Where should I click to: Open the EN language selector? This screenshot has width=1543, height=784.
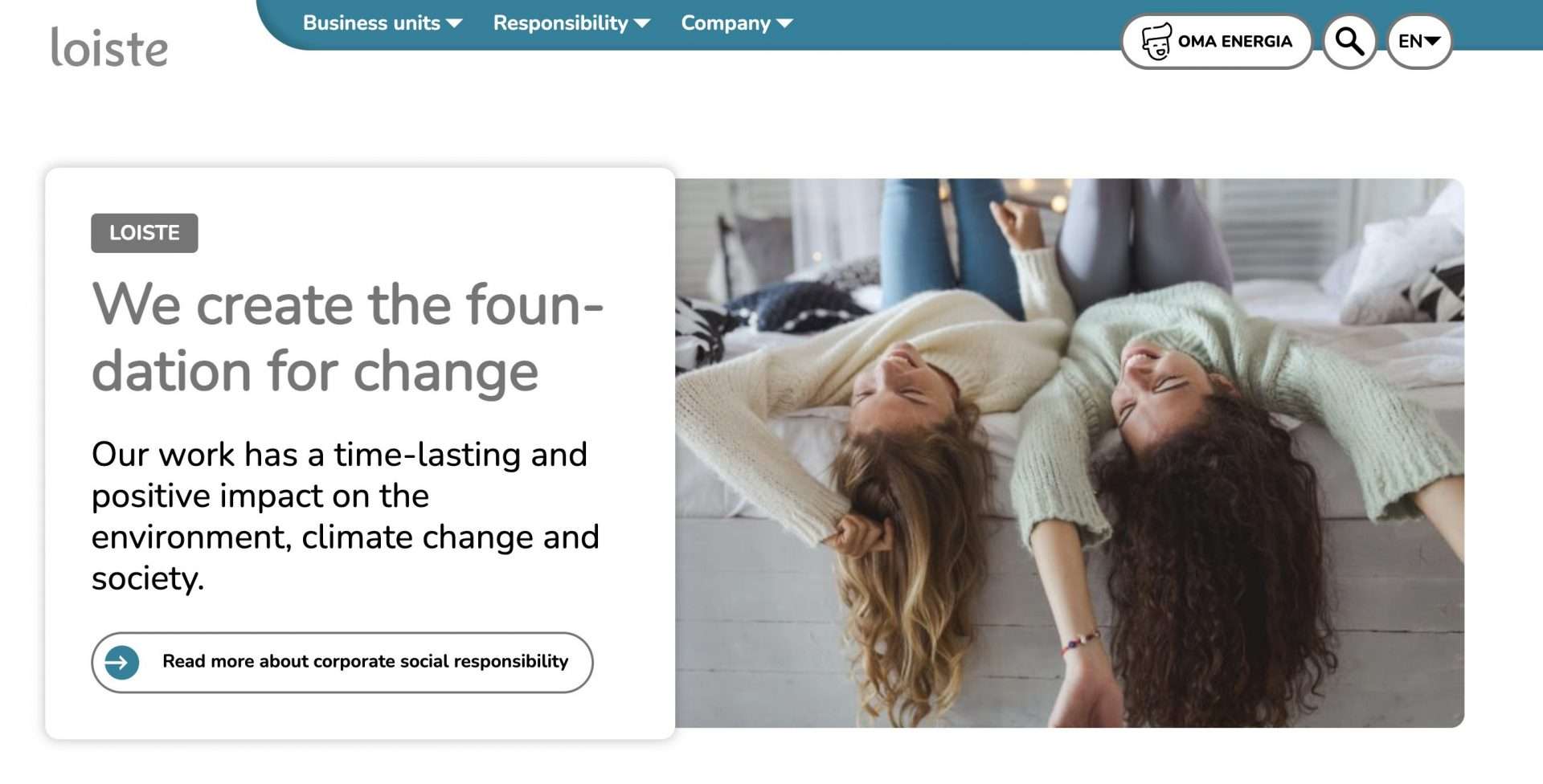[1419, 41]
